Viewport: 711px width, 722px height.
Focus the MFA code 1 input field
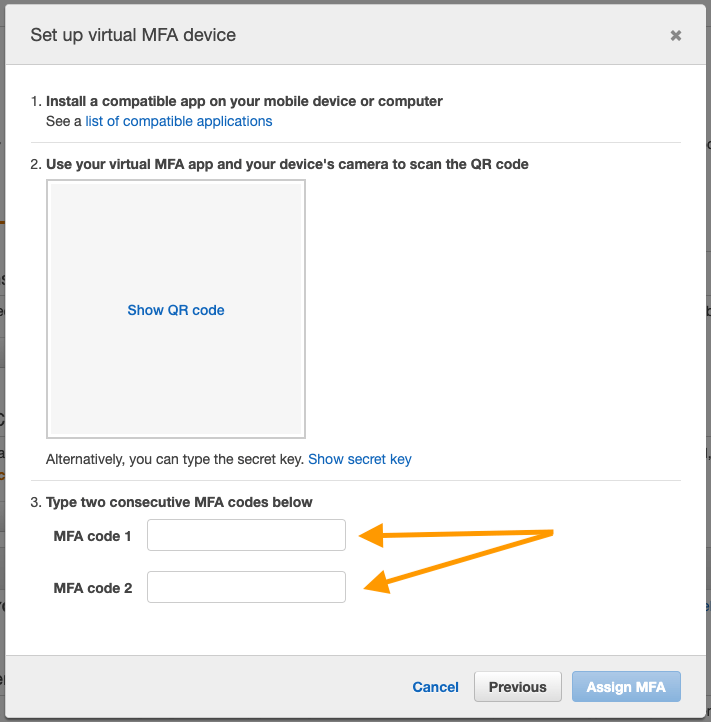pyautogui.click(x=246, y=535)
